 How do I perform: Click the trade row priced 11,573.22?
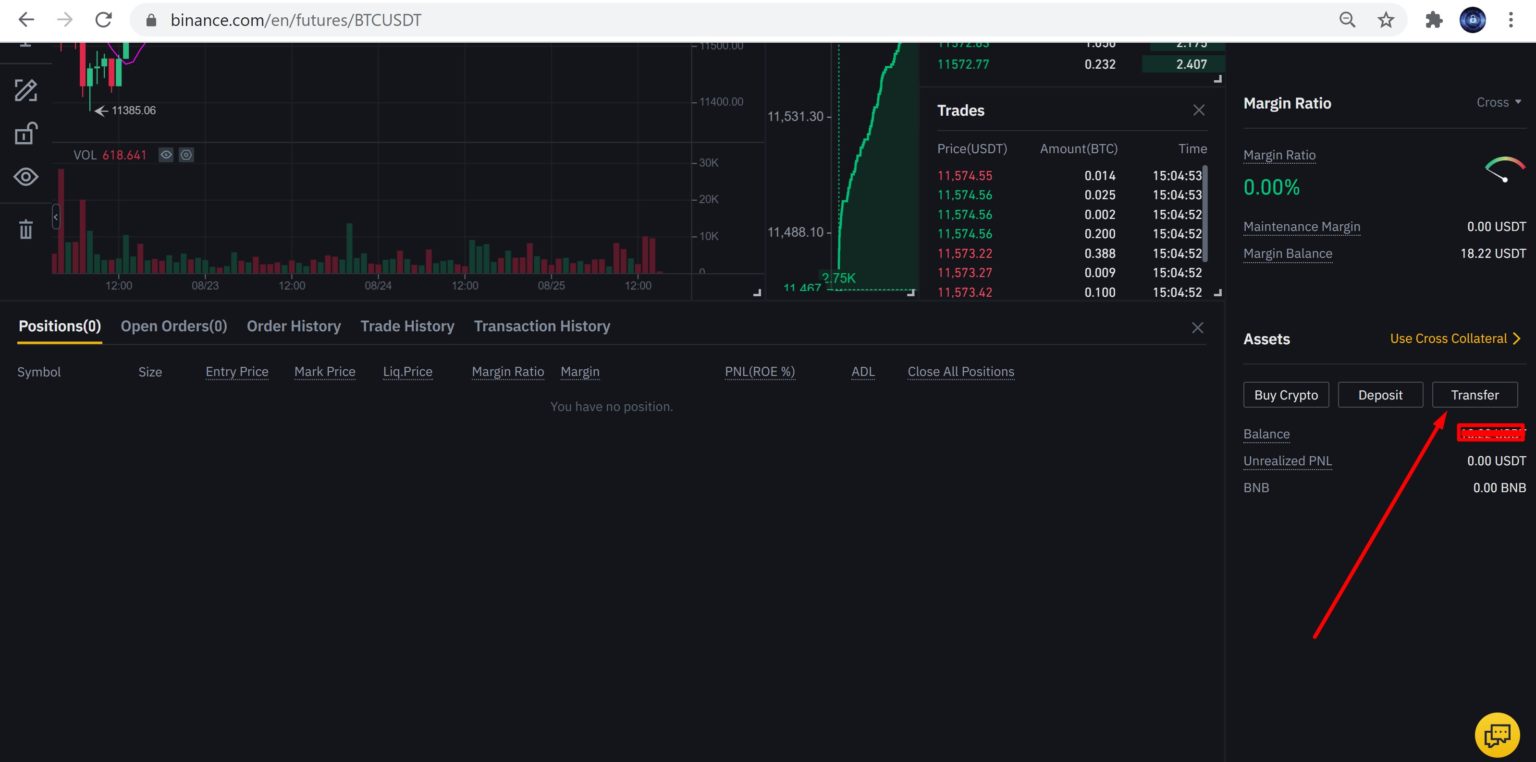click(1071, 253)
